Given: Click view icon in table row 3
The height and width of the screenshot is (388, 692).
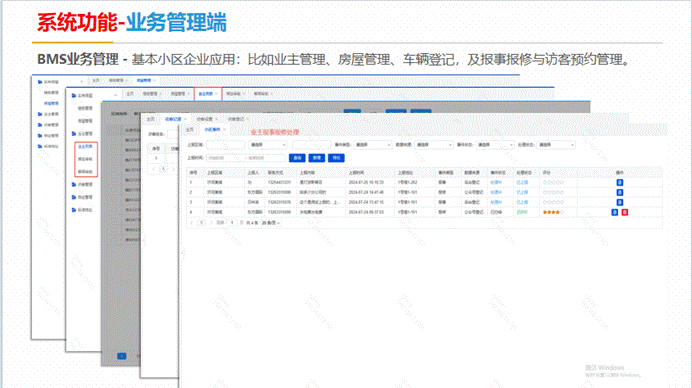Looking at the screenshot, I should tap(620, 202).
